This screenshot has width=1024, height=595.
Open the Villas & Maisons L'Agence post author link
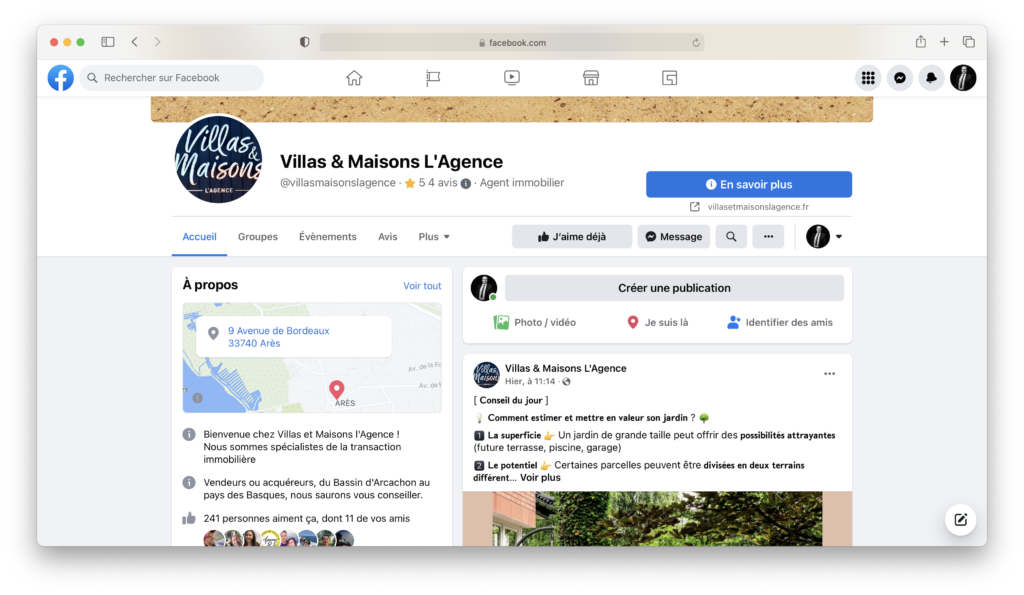point(566,368)
